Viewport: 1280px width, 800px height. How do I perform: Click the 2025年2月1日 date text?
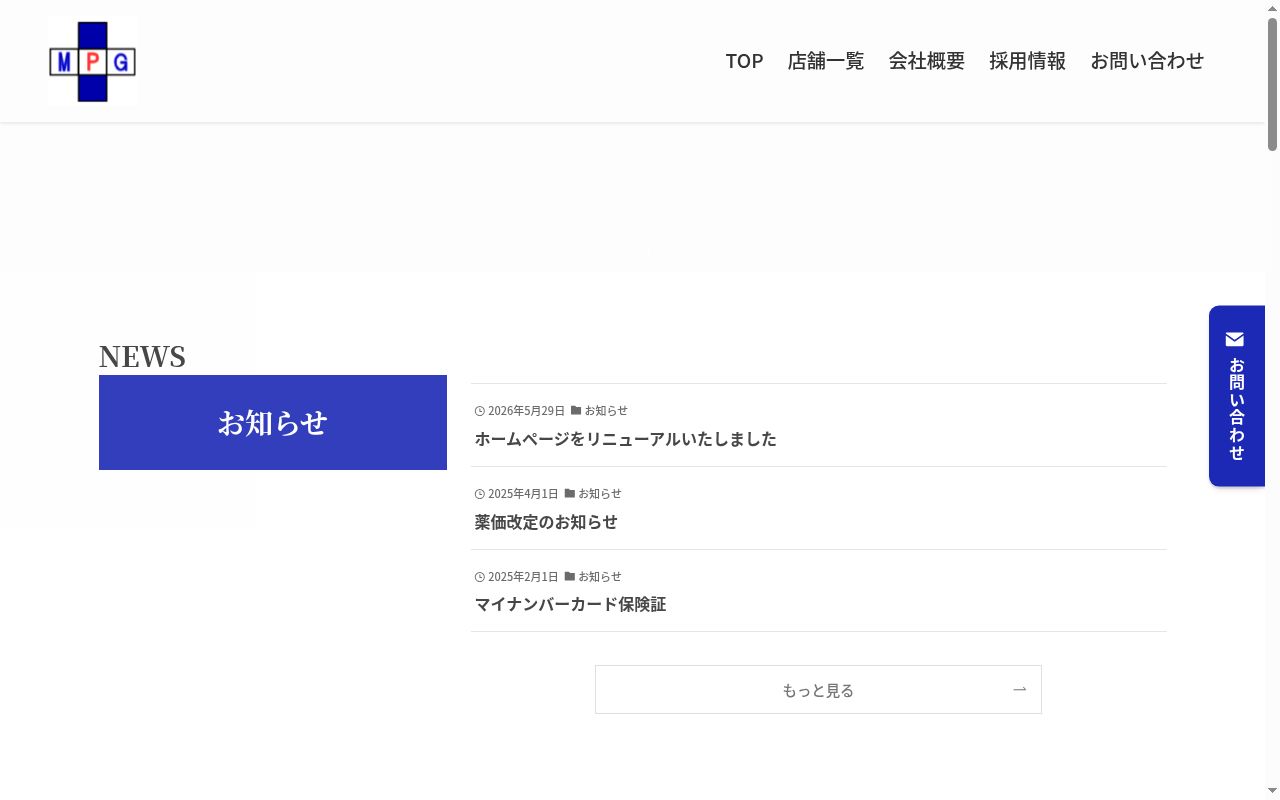point(523,577)
